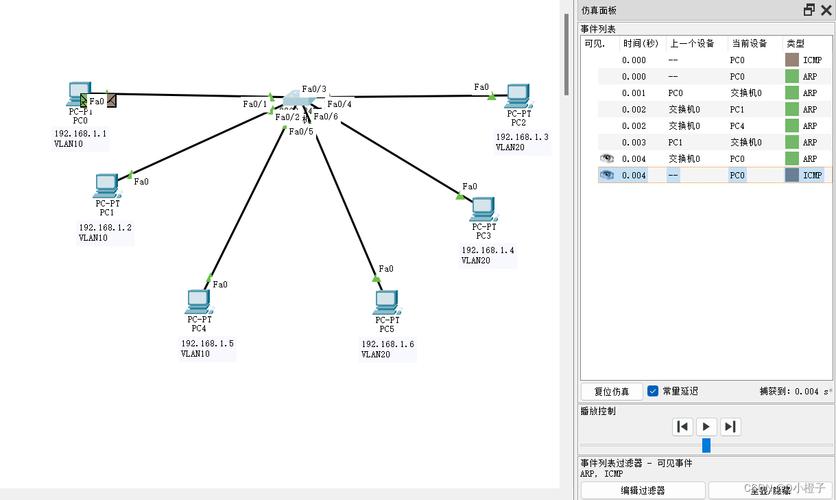Undock the simulation panel with the restore icon
The width and height of the screenshot is (836, 500).
[809, 10]
